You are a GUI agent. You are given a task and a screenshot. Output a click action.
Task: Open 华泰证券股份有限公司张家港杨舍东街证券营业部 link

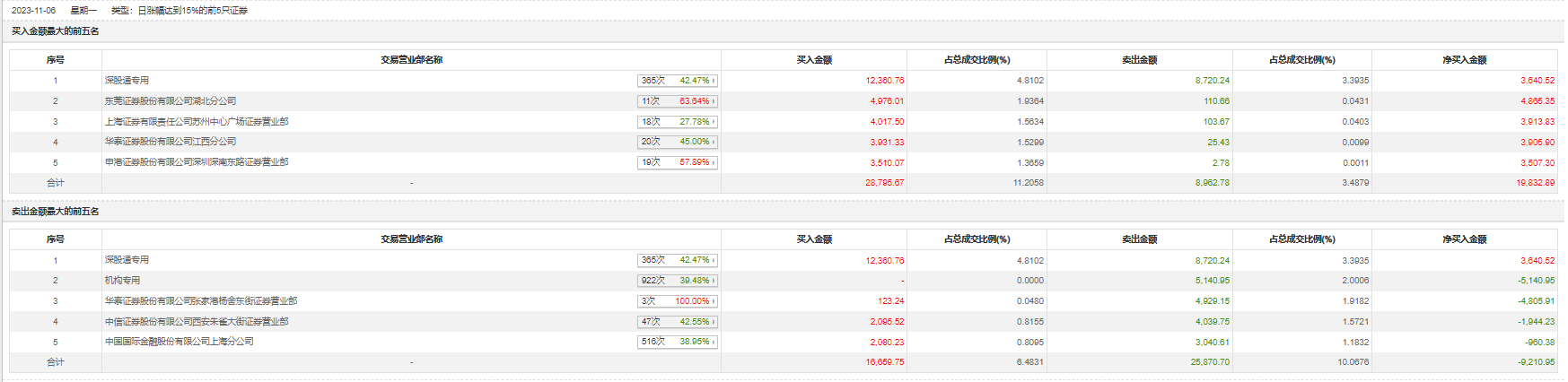click(x=201, y=301)
